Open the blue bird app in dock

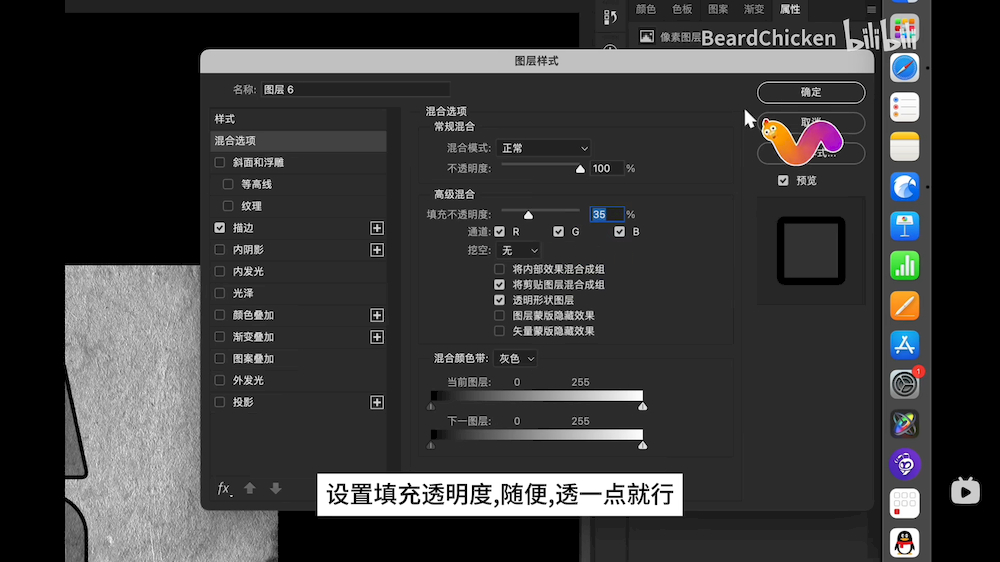pyautogui.click(x=904, y=187)
